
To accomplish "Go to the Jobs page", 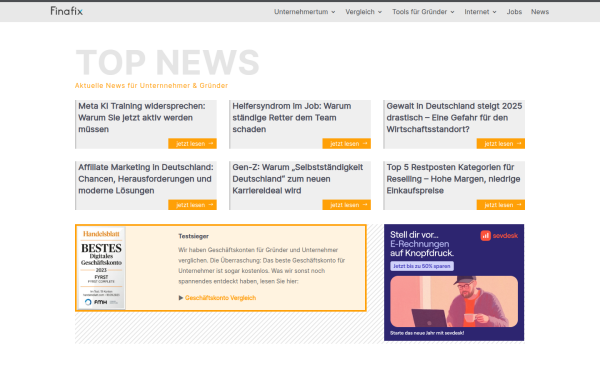I will [514, 12].
